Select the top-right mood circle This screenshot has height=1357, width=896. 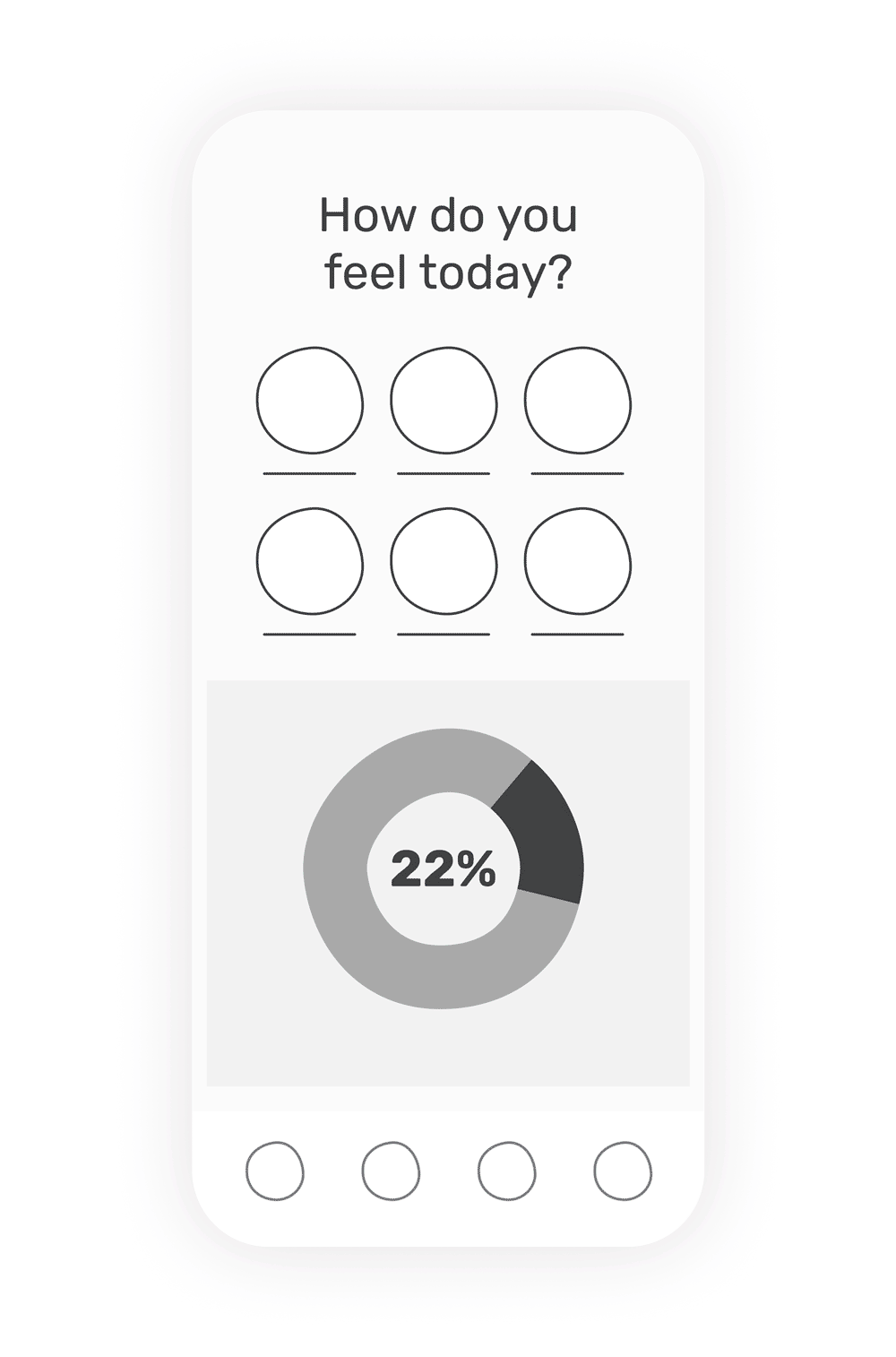[578, 401]
